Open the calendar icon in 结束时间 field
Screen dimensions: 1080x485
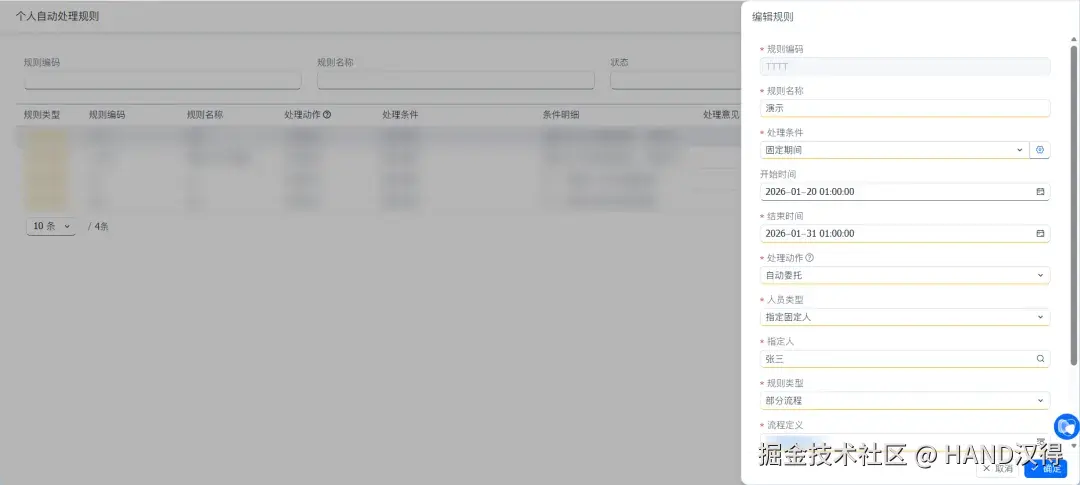tap(1040, 234)
